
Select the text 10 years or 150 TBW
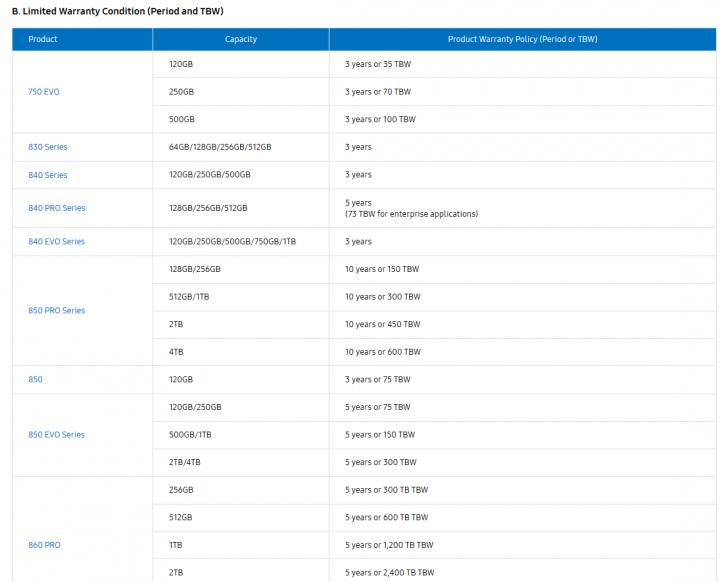click(x=382, y=269)
